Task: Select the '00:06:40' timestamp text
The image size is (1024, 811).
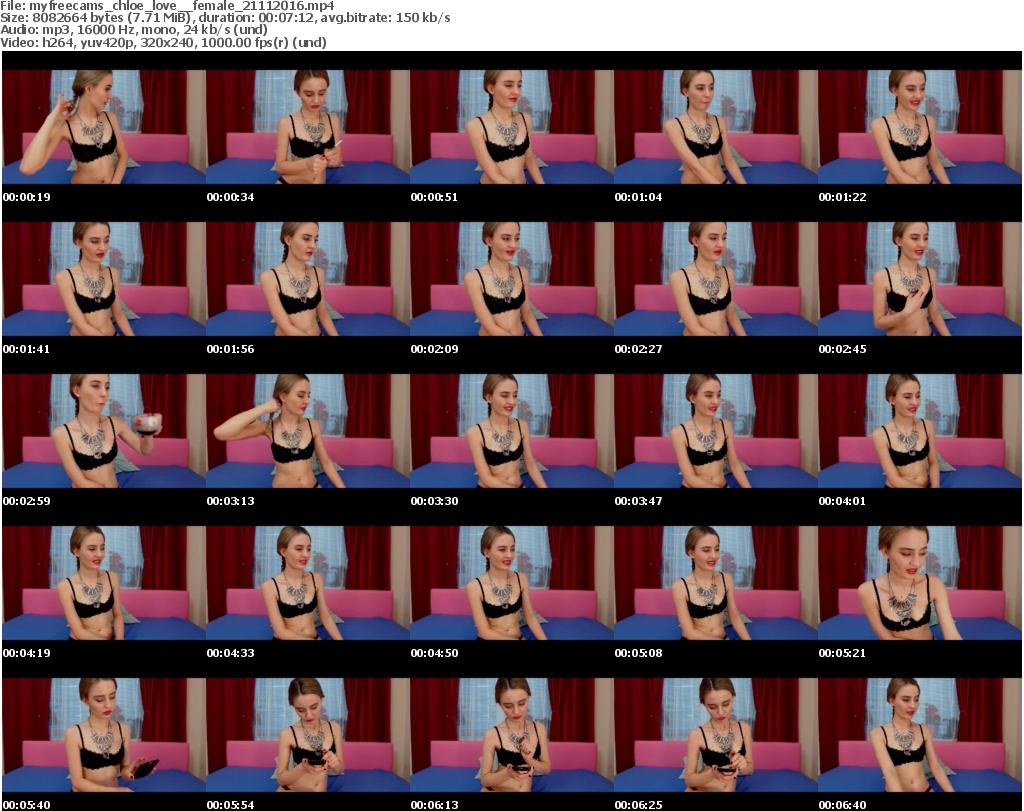Action: [x=842, y=805]
